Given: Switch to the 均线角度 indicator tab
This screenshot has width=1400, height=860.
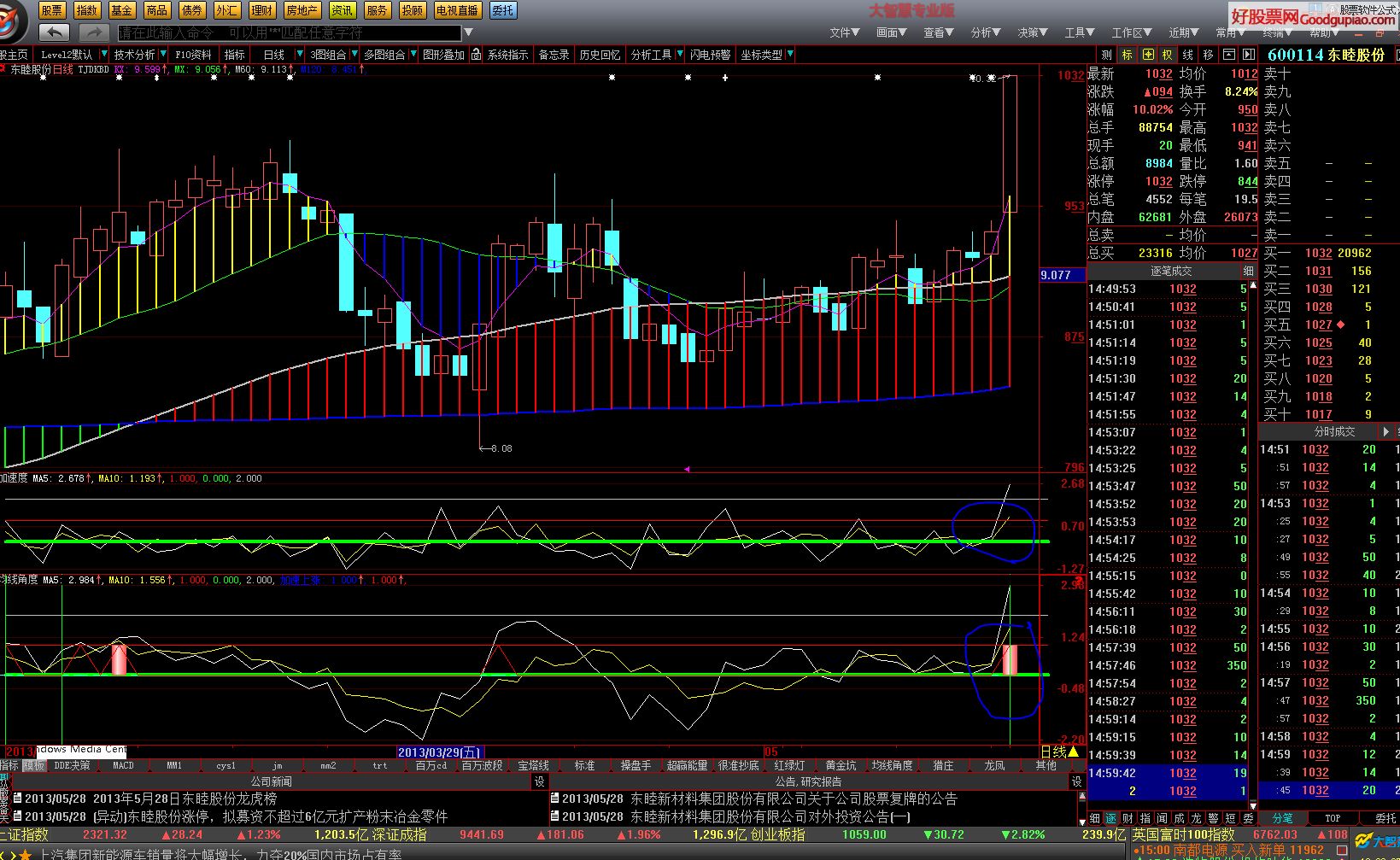Looking at the screenshot, I should [x=892, y=765].
